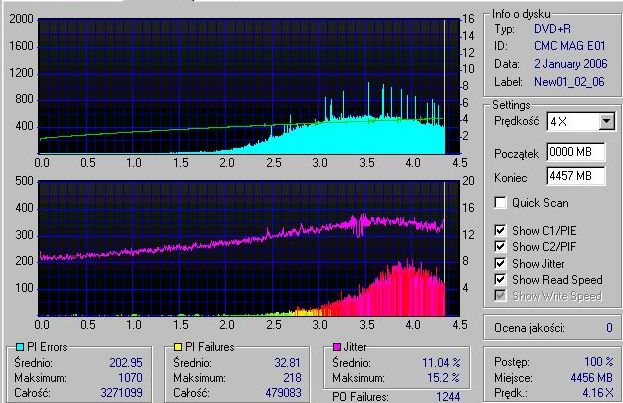623x403 pixels.
Task: Click PI Errors maximum value 1070
Action: pyautogui.click(x=130, y=378)
